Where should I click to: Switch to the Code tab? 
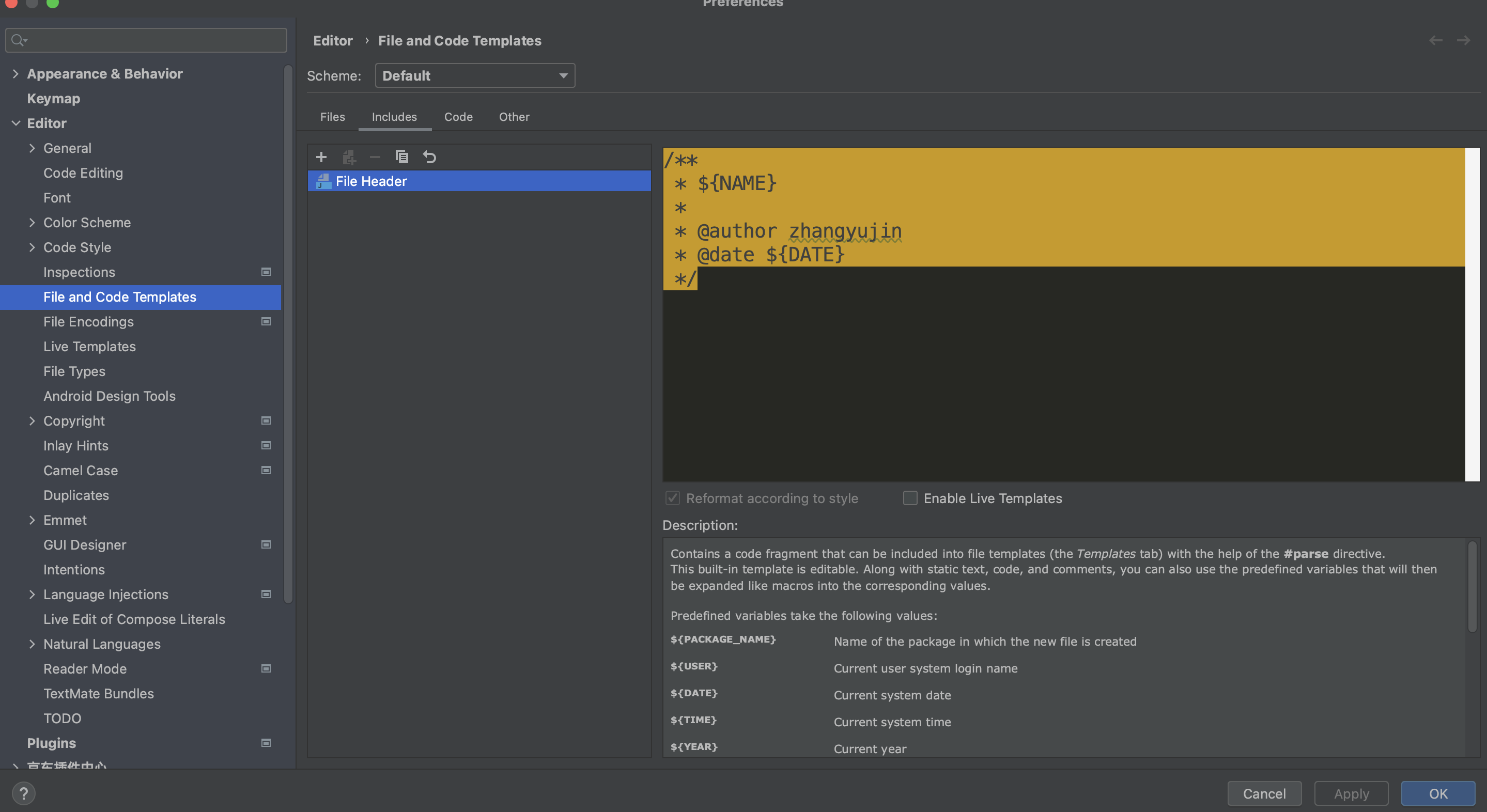pyautogui.click(x=458, y=117)
